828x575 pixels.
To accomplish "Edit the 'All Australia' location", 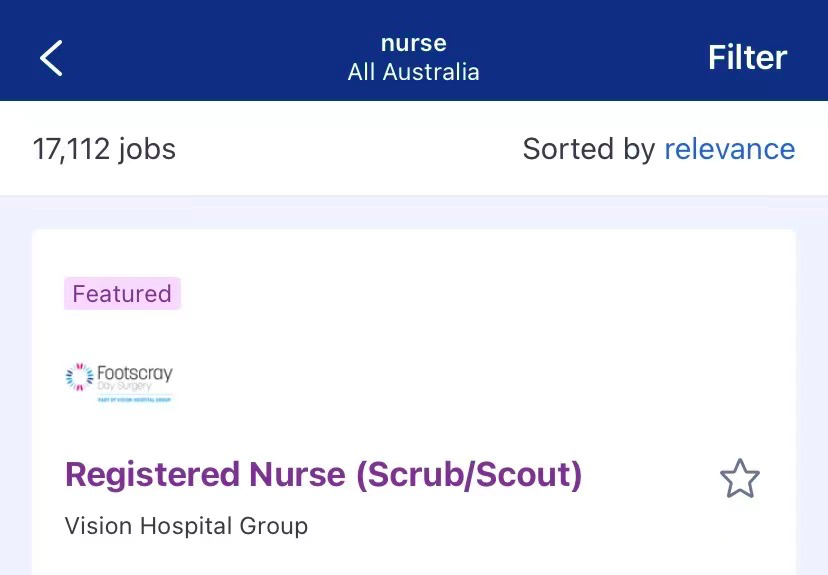I will tap(413, 72).
